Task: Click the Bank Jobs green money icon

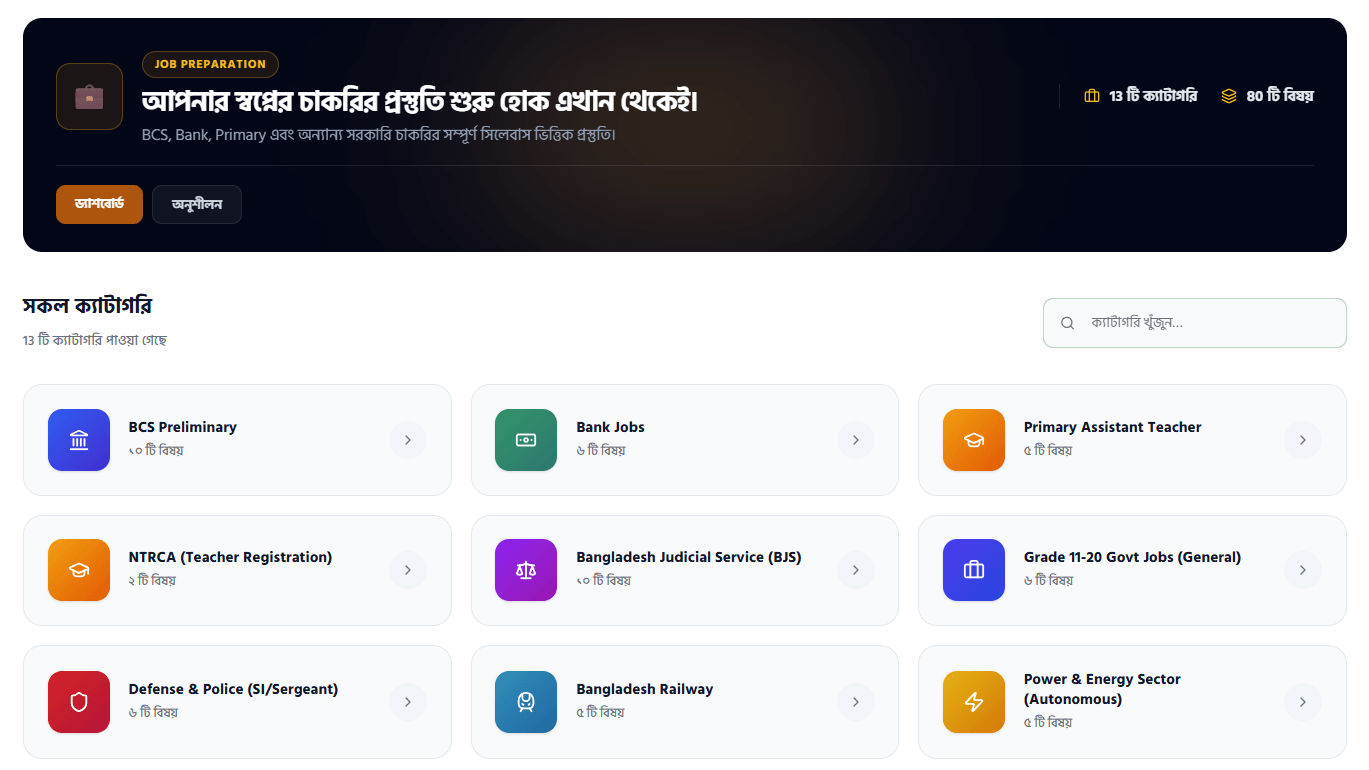Action: click(526, 440)
